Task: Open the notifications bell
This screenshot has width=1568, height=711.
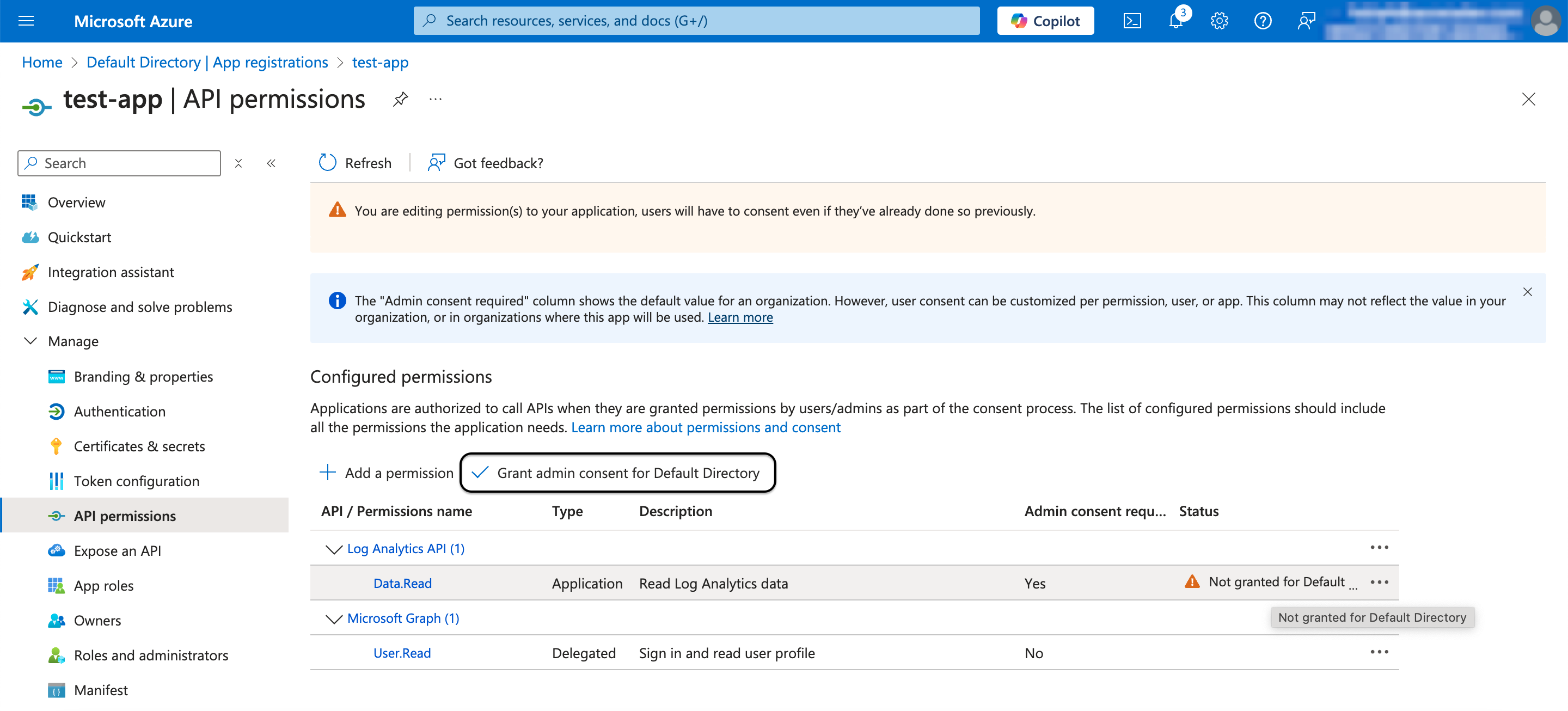Action: (x=1176, y=21)
